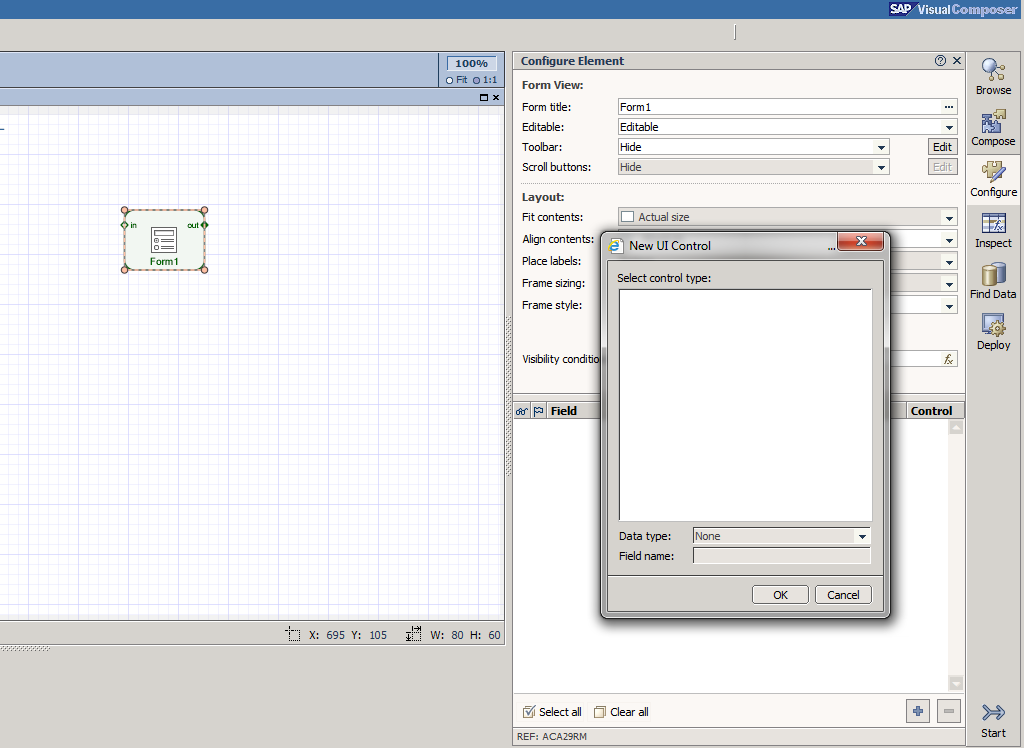Click the Start arrow icon

click(993, 711)
